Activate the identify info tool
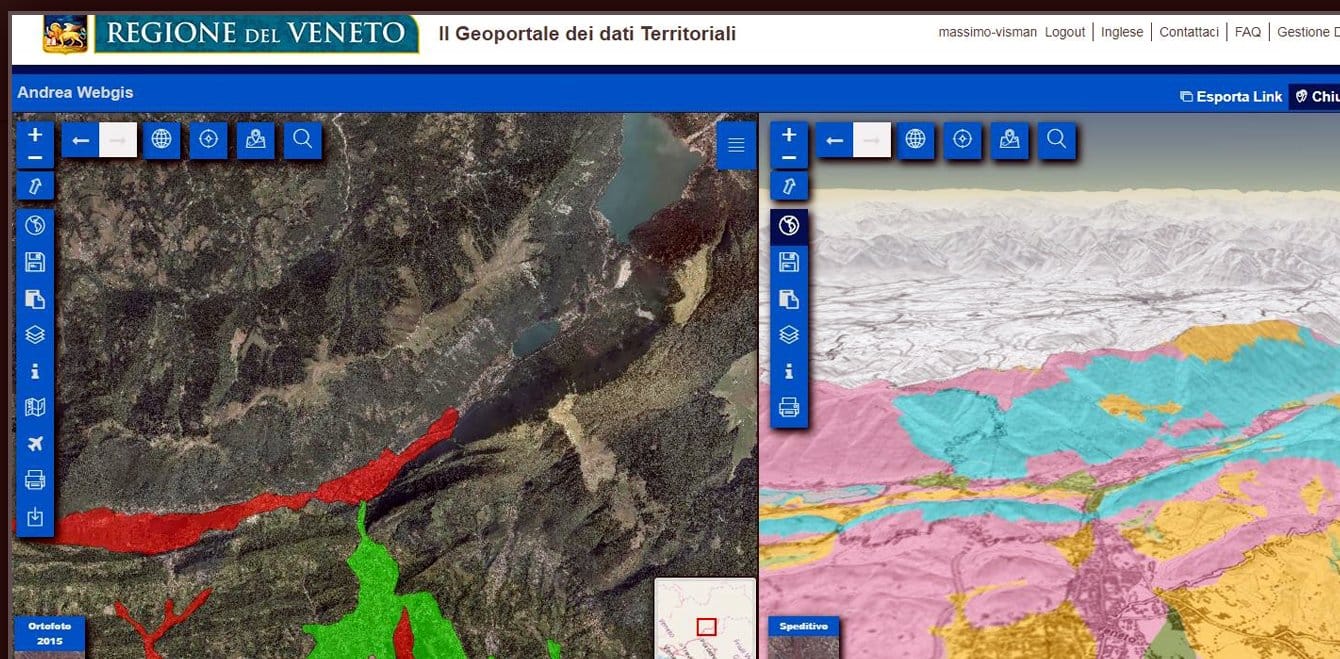This screenshot has width=1340, height=659. 35,371
